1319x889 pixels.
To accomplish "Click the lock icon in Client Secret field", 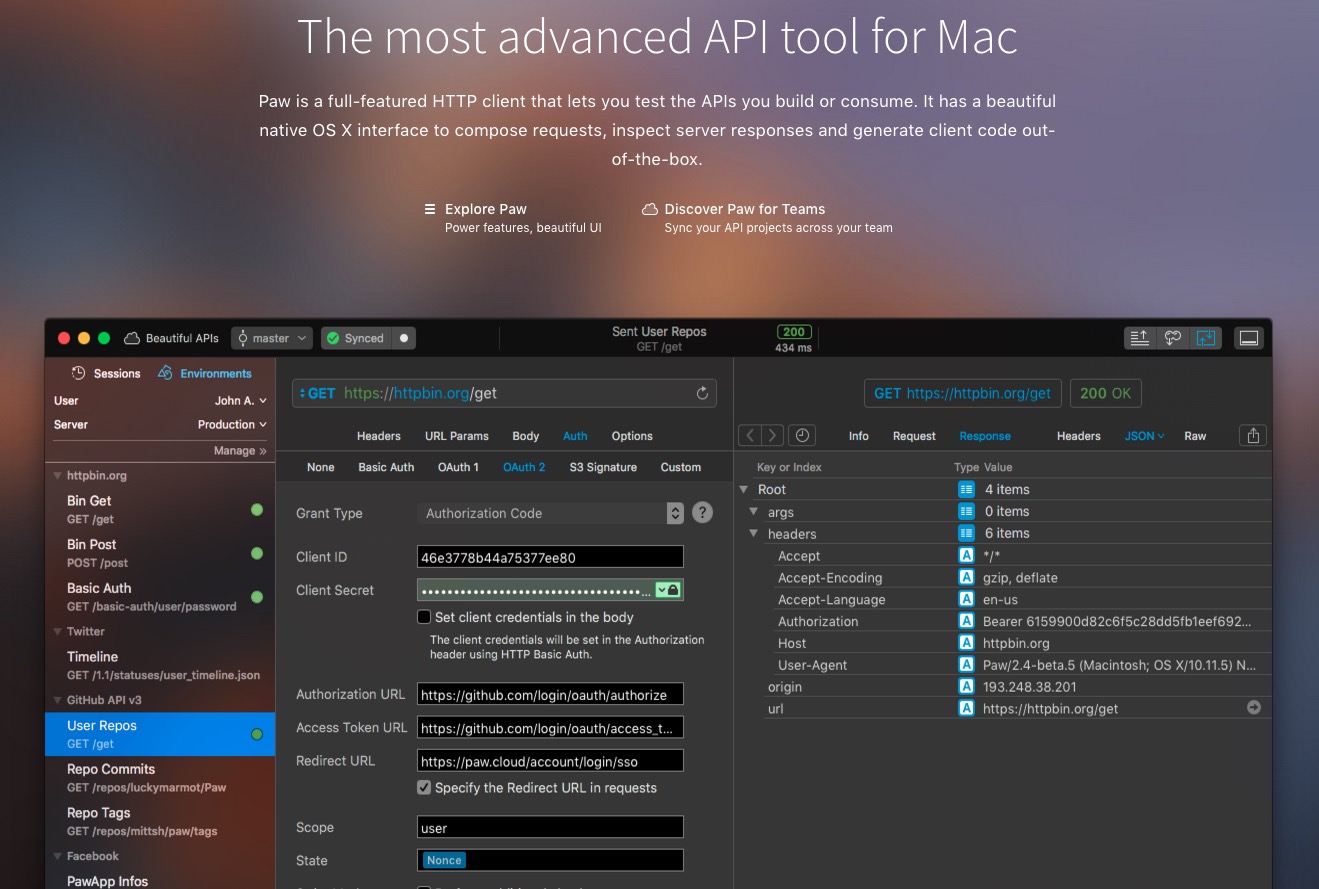I will click(x=674, y=590).
